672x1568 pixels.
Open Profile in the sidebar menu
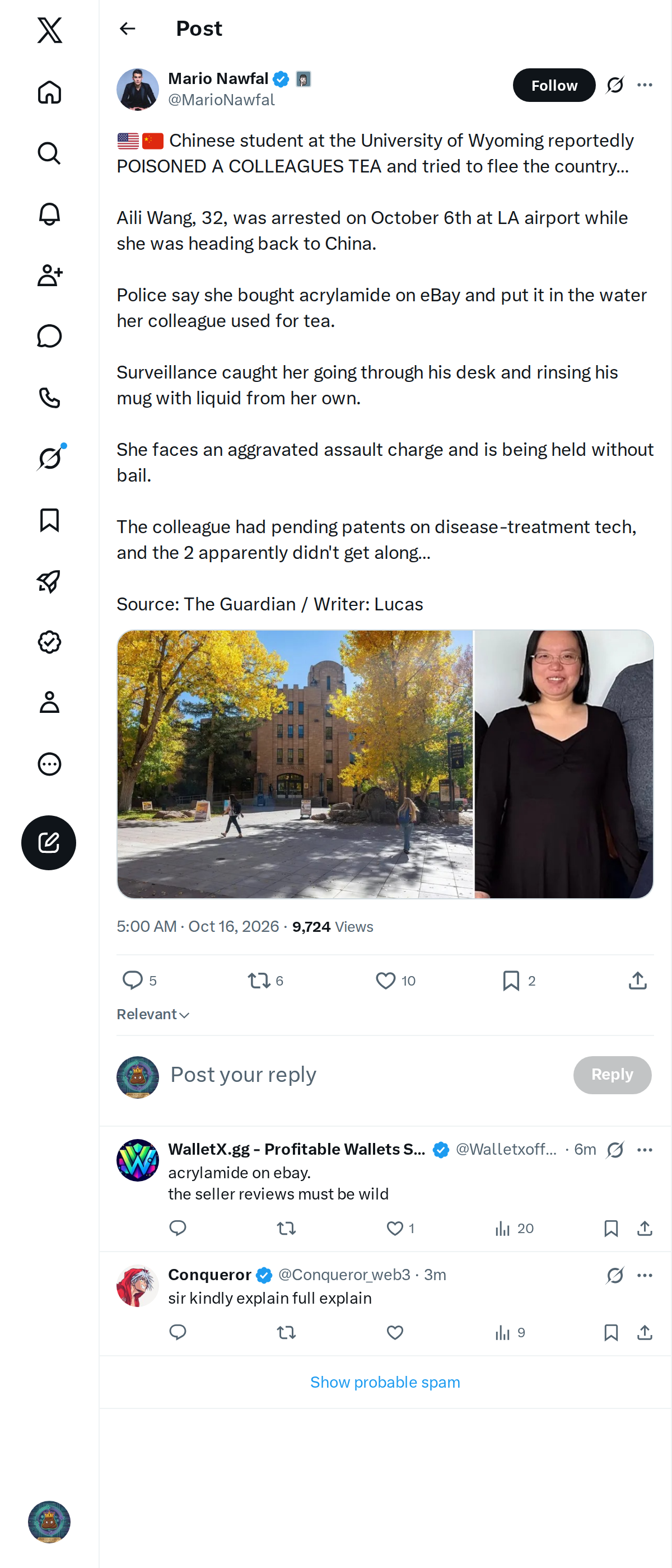pos(49,702)
